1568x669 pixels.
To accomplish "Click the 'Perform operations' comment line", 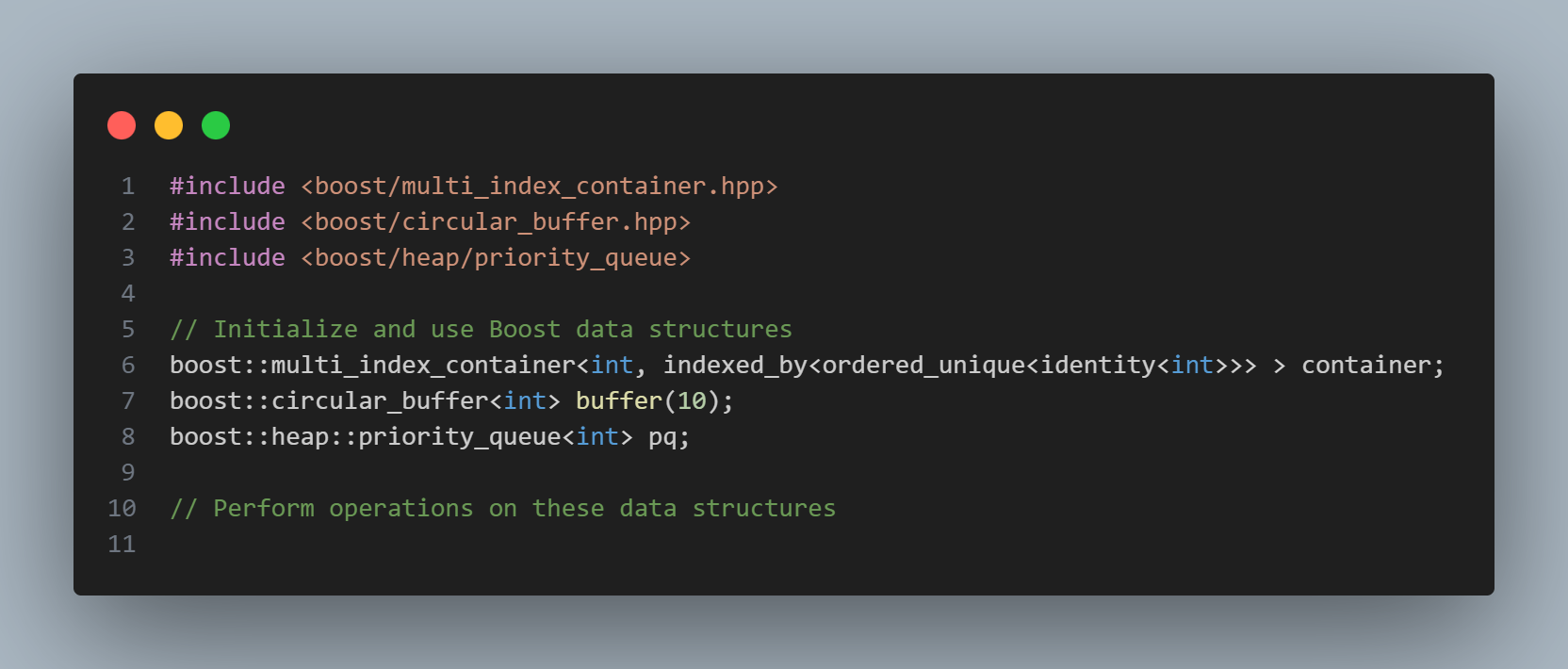I will coord(502,508).
